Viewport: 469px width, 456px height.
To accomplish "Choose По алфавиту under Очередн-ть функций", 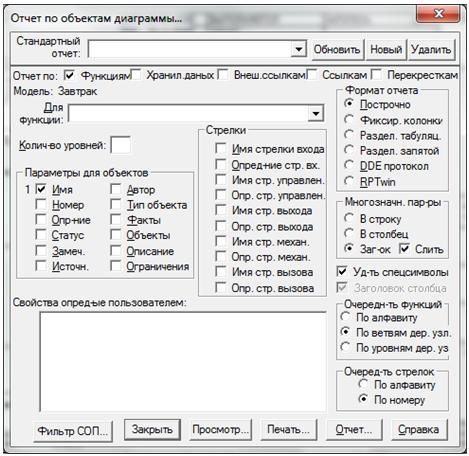I will [x=345, y=317].
